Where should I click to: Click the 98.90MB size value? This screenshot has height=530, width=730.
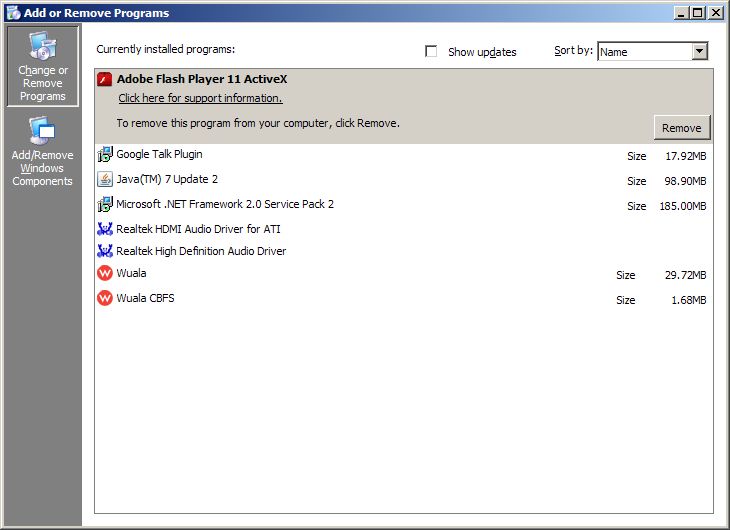tap(685, 181)
